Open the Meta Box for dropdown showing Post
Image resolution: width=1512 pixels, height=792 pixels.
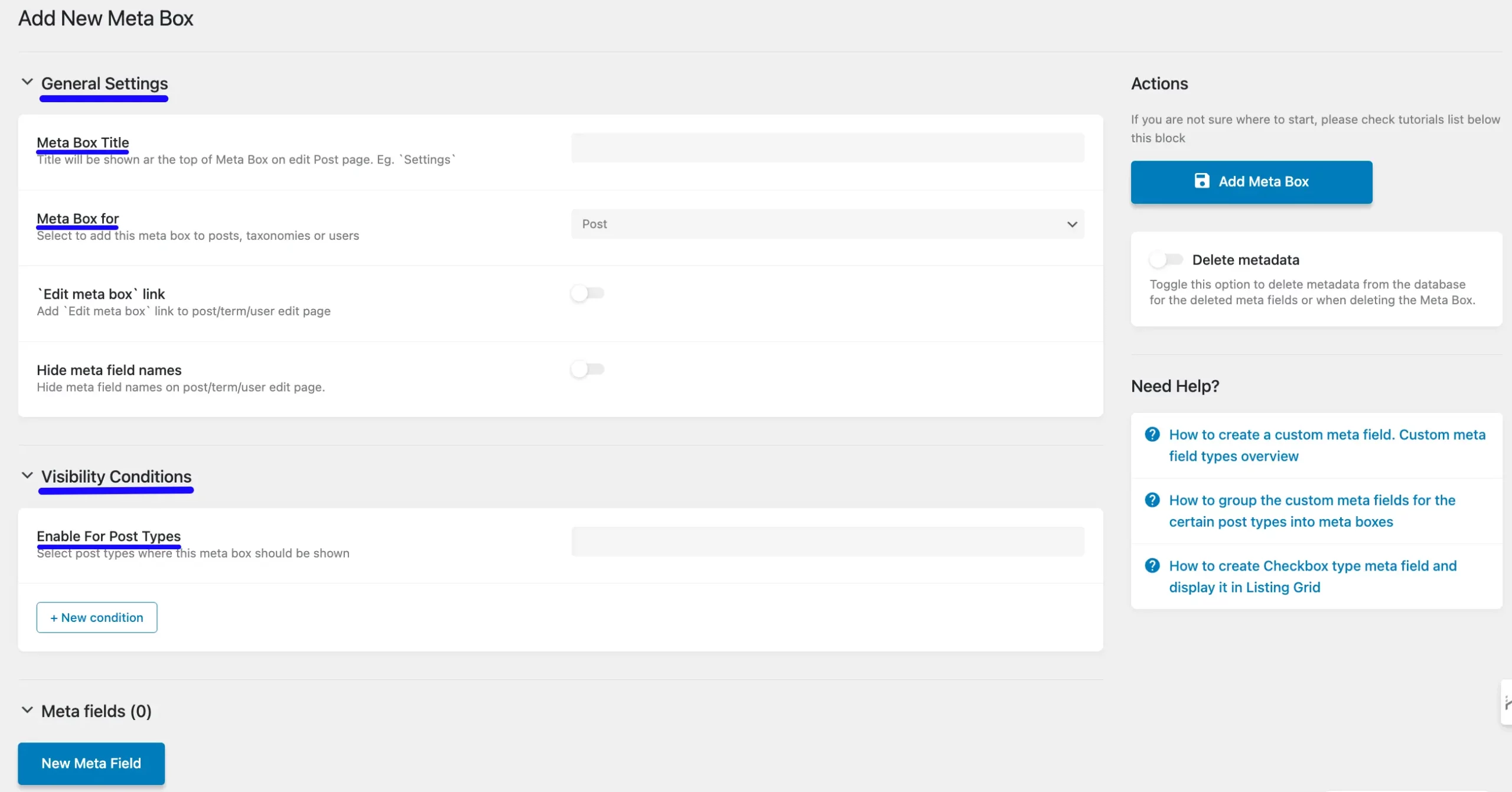(x=826, y=224)
